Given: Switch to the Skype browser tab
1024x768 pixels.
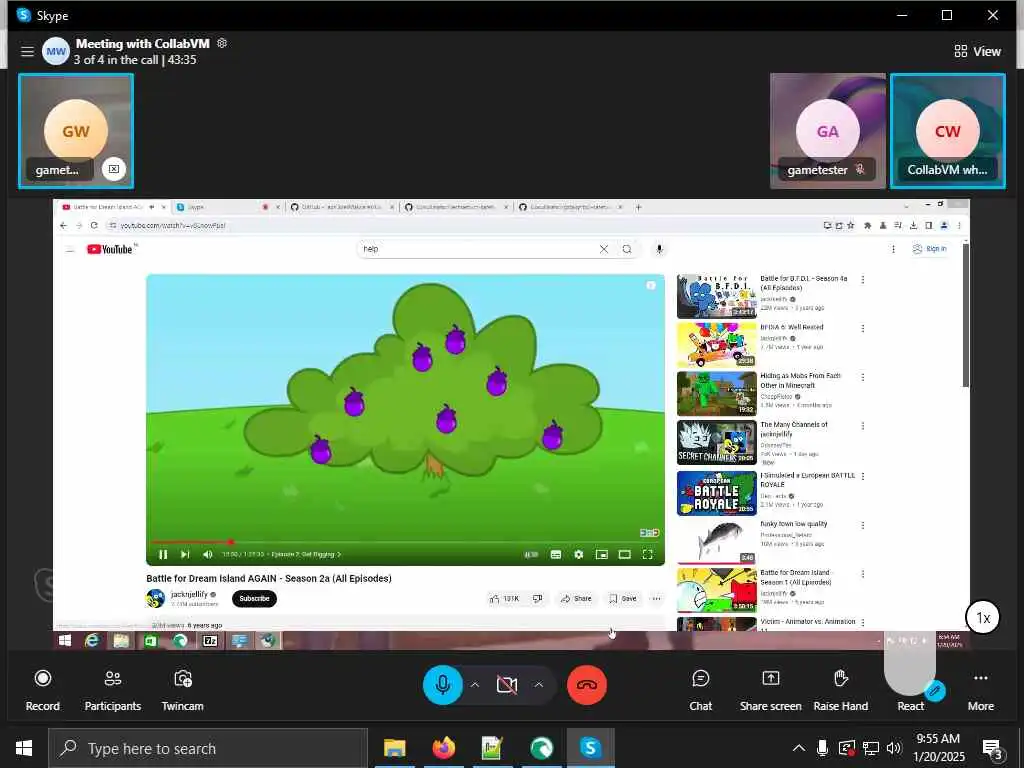Looking at the screenshot, I should (x=222, y=207).
